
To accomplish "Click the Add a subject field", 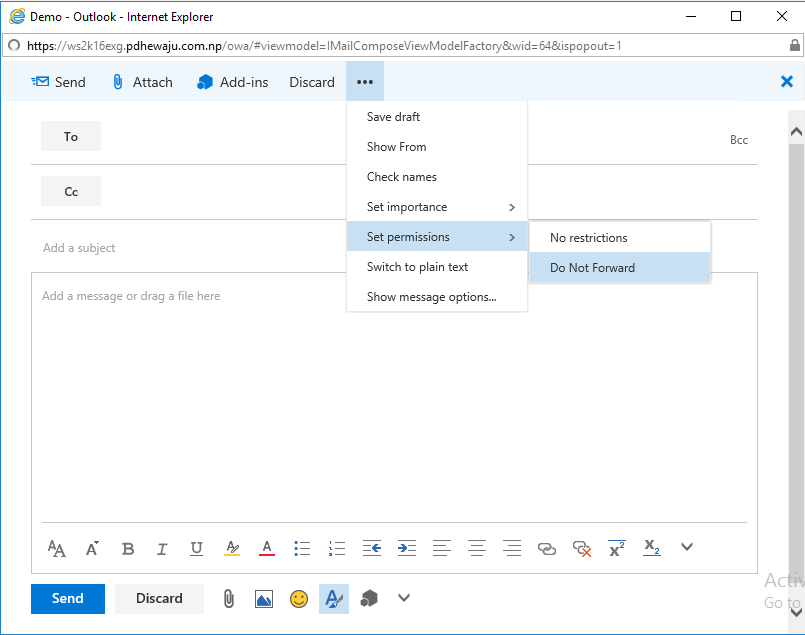I will pyautogui.click(x=190, y=248).
